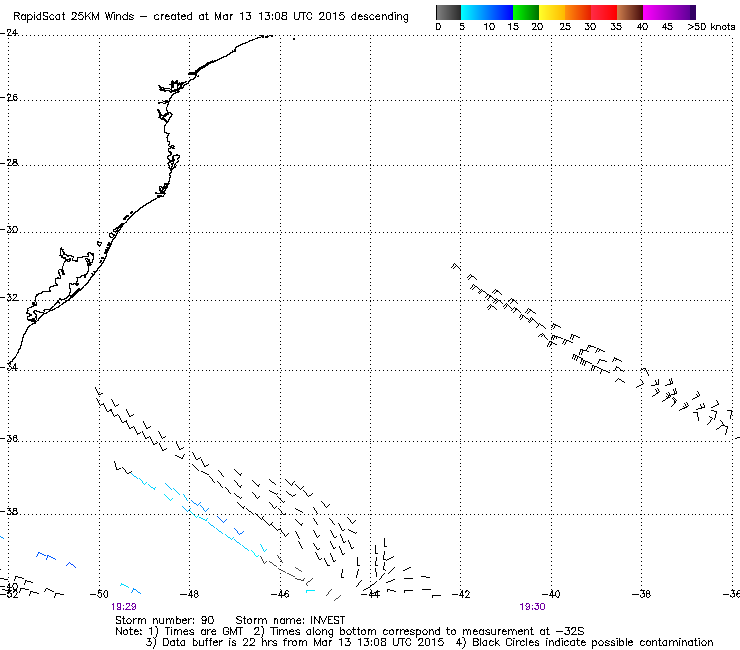
Task: Click the '-38' latitude axis label
Action: tap(9, 511)
